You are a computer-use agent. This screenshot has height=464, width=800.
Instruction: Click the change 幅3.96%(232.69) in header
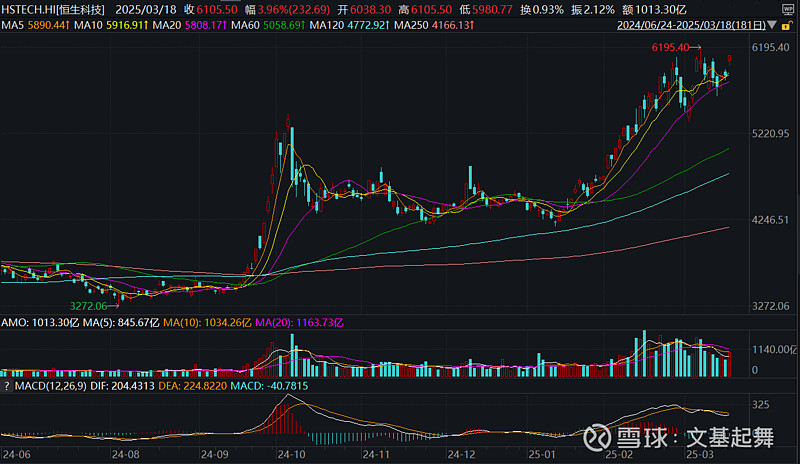tap(287, 10)
